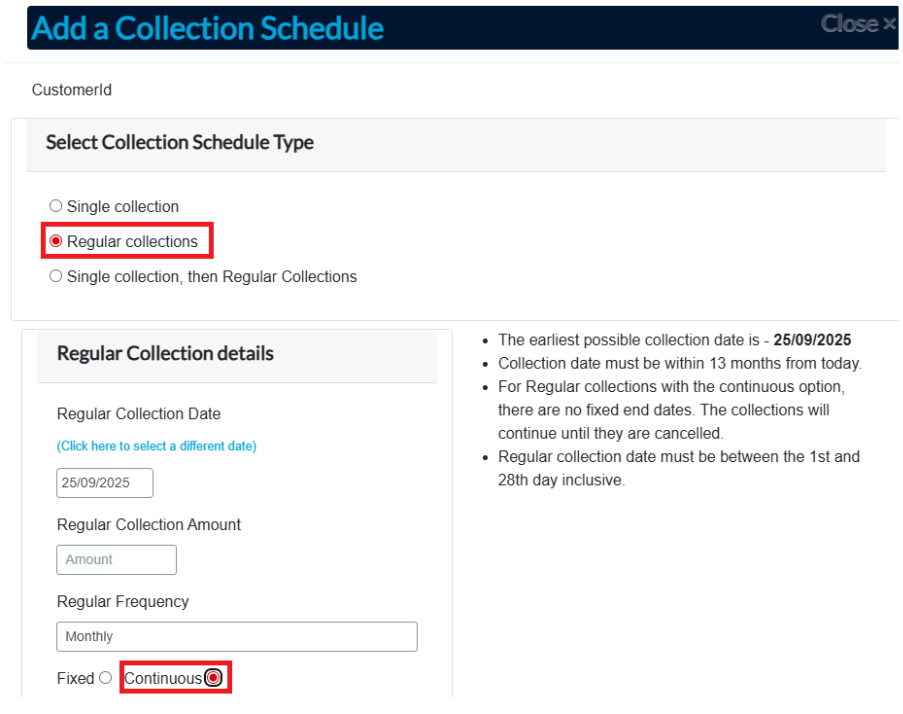This screenshot has width=903, height=714.
Task: Pick Single collection, then Regular Collections option
Action: click(x=56, y=276)
